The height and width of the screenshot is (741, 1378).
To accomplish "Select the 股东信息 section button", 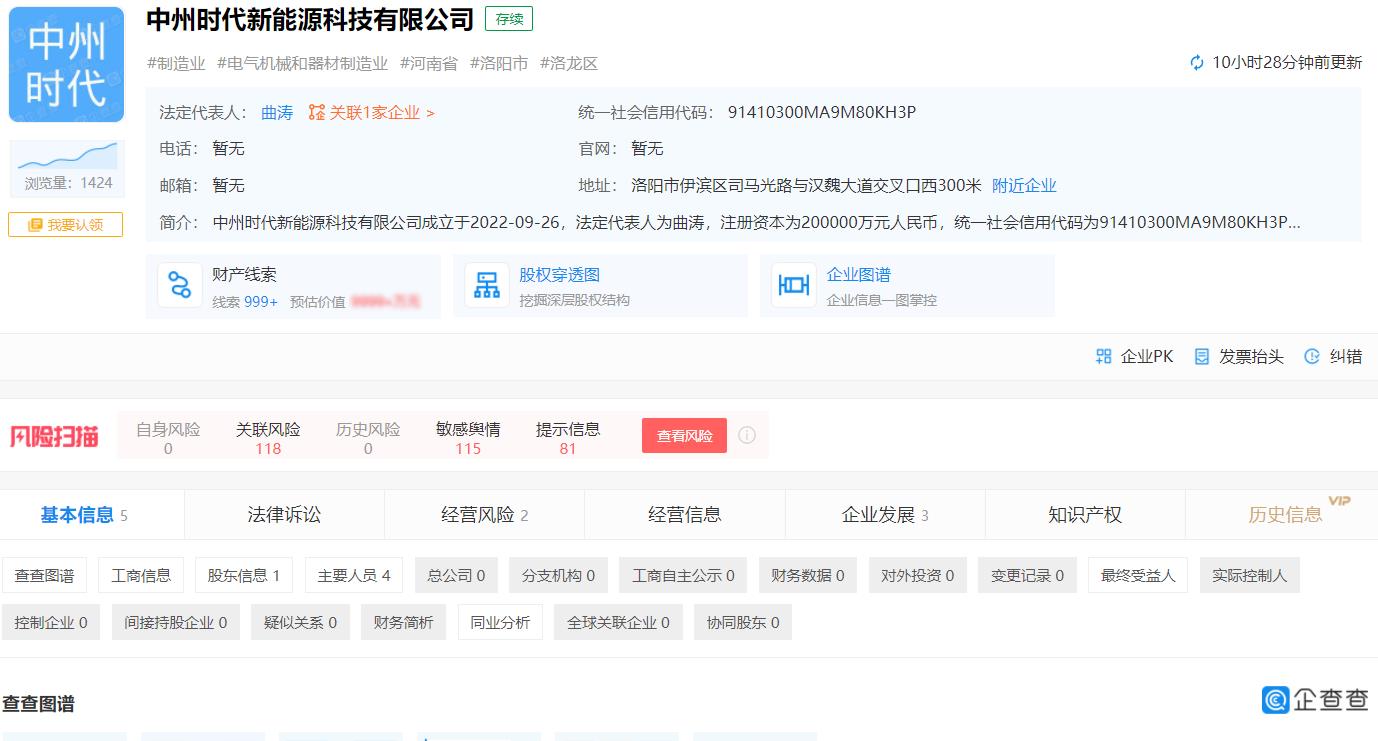I will pos(243,574).
